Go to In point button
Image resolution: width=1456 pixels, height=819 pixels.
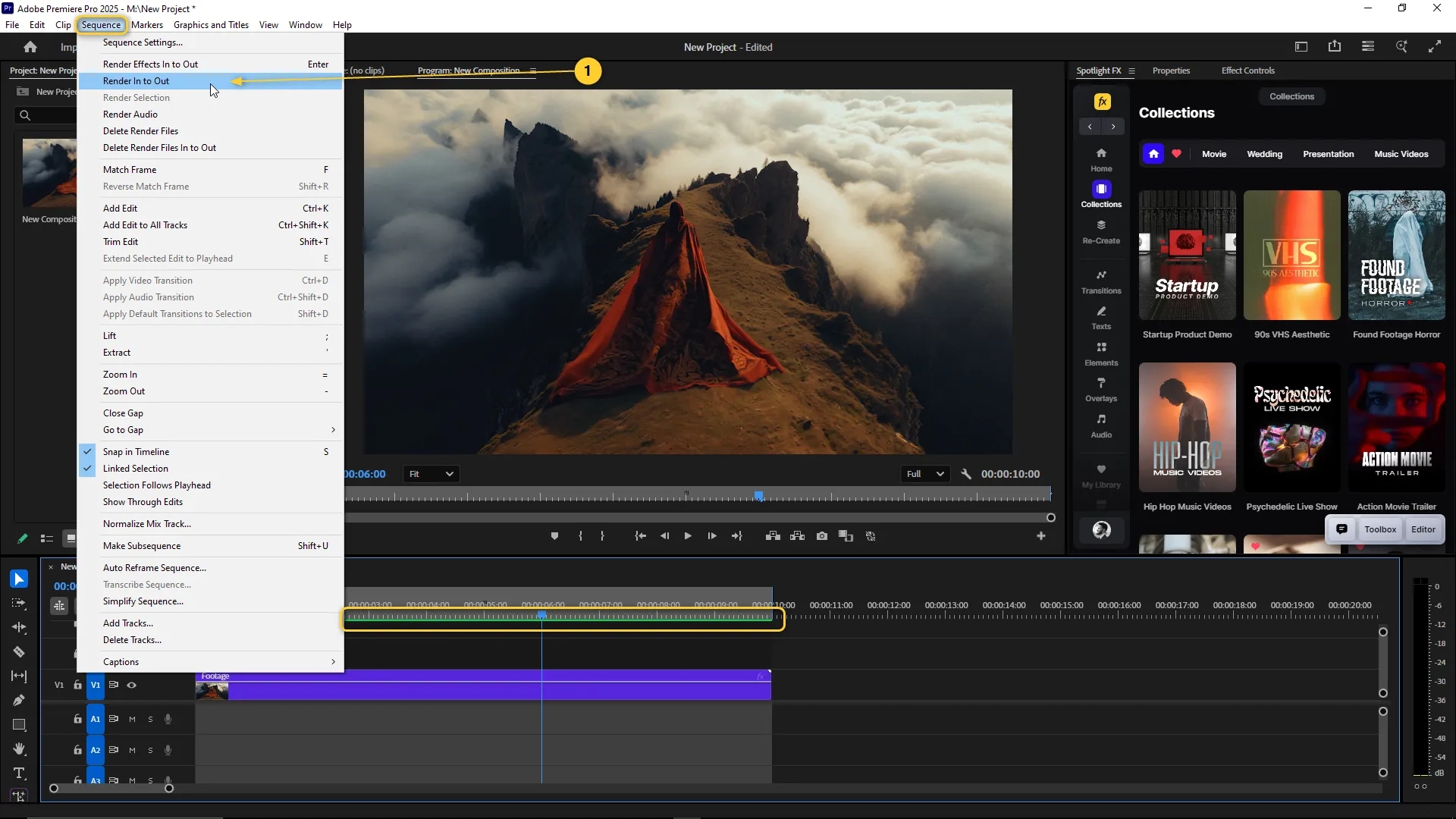[x=641, y=536]
